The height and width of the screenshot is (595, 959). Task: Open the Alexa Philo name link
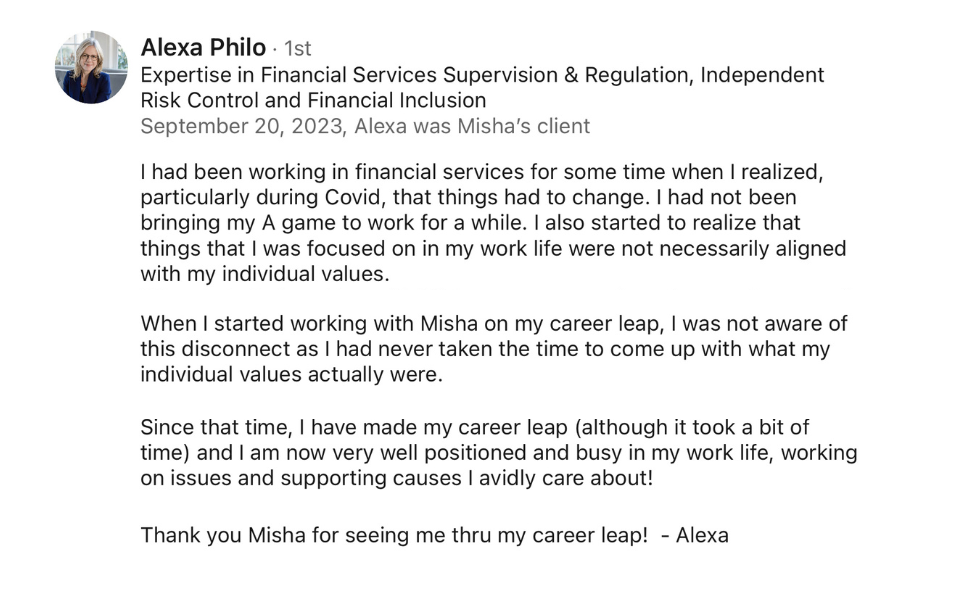(203, 47)
